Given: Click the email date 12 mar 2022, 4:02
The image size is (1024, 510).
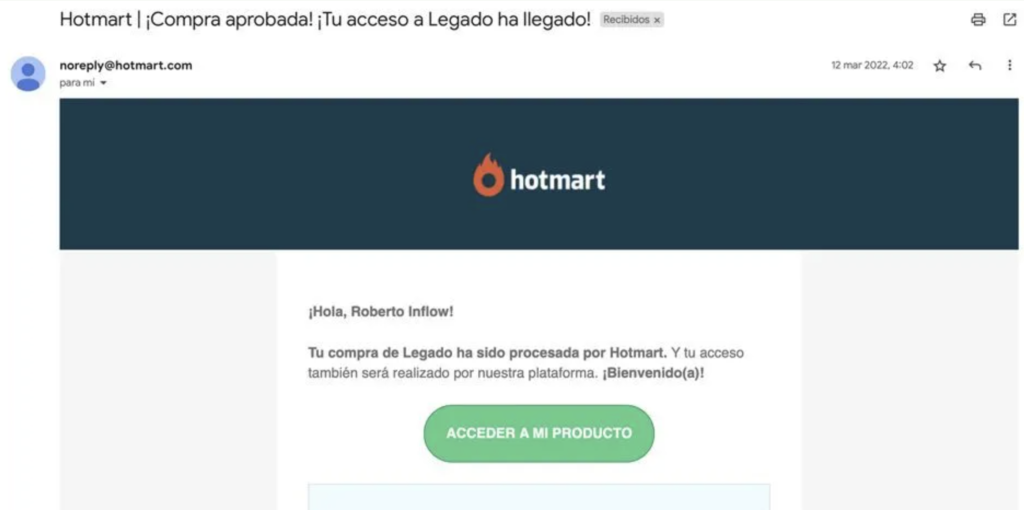Looking at the screenshot, I should coord(872,65).
